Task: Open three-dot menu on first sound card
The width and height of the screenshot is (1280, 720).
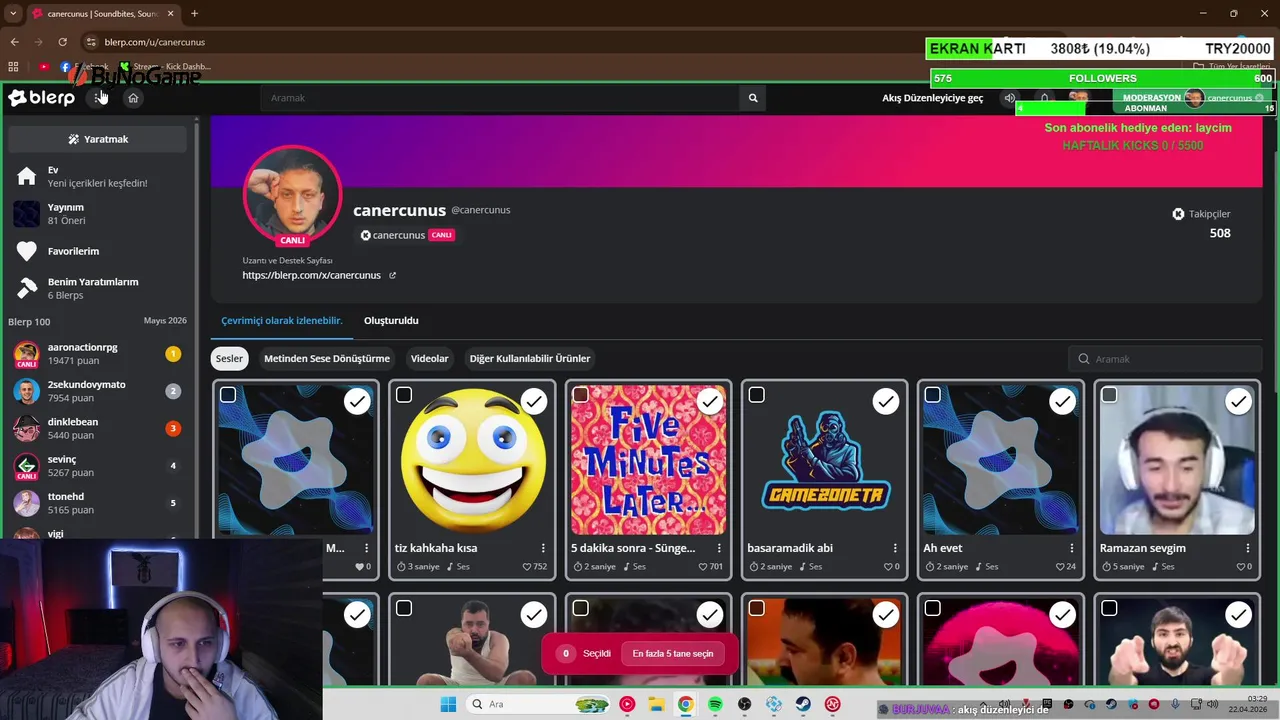Action: (367, 548)
